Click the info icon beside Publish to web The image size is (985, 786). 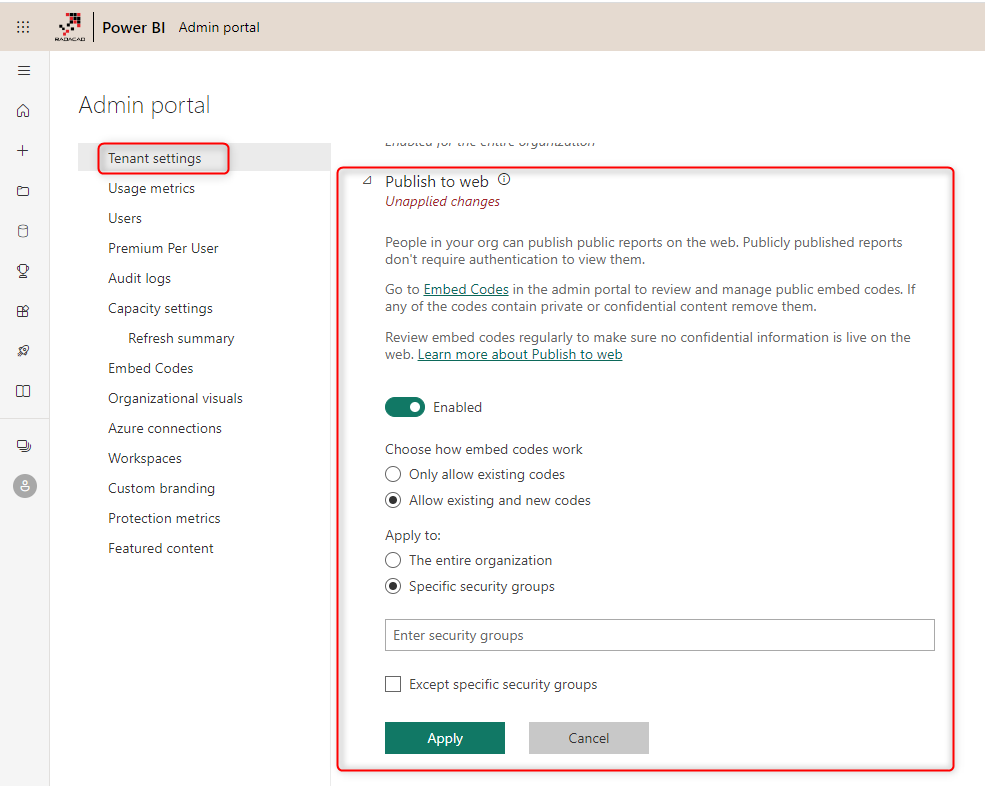tap(504, 180)
